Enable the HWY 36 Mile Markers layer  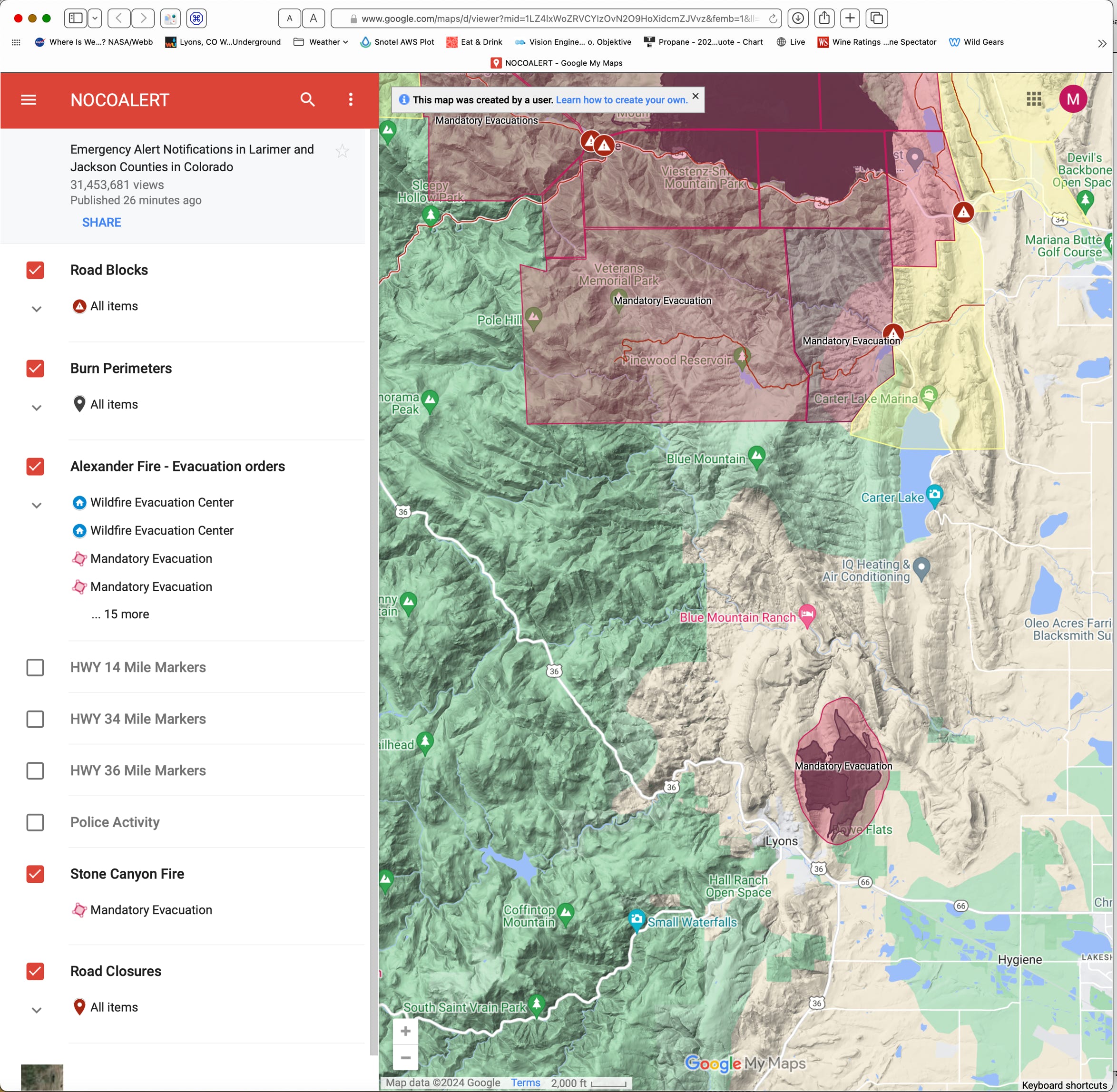tap(35, 770)
